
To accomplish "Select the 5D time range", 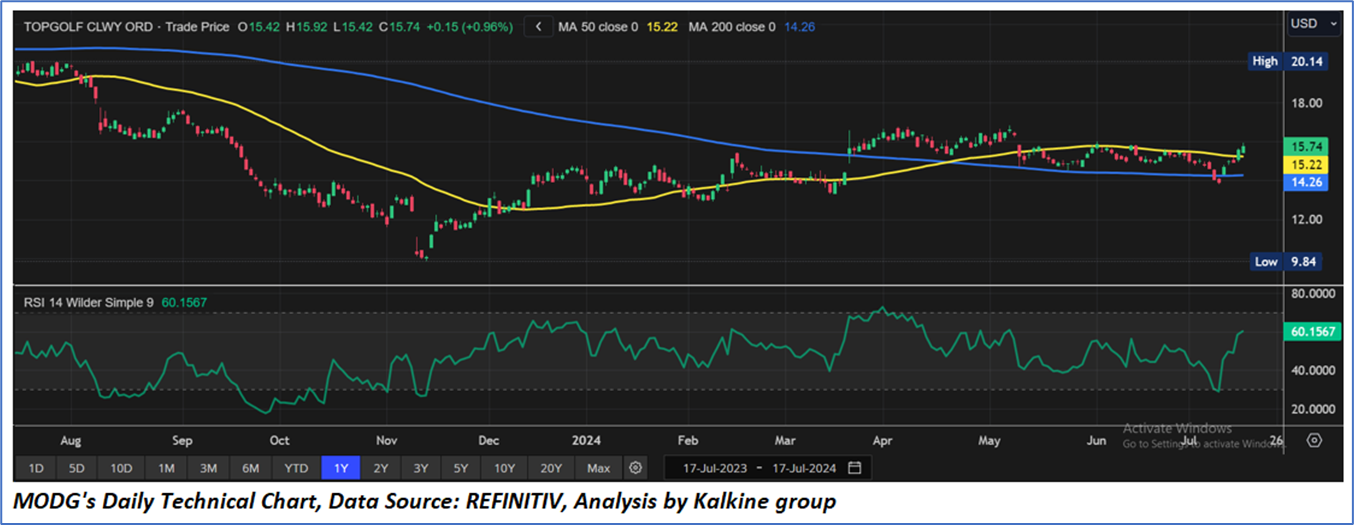I will pos(78,468).
